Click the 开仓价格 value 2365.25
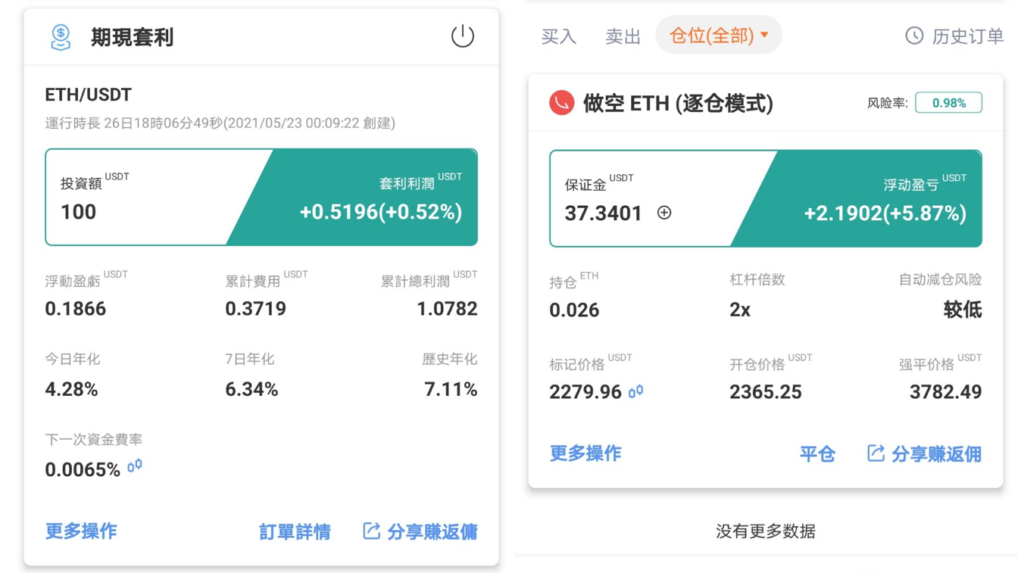Viewport: 1024px width, 573px height. coord(765,392)
